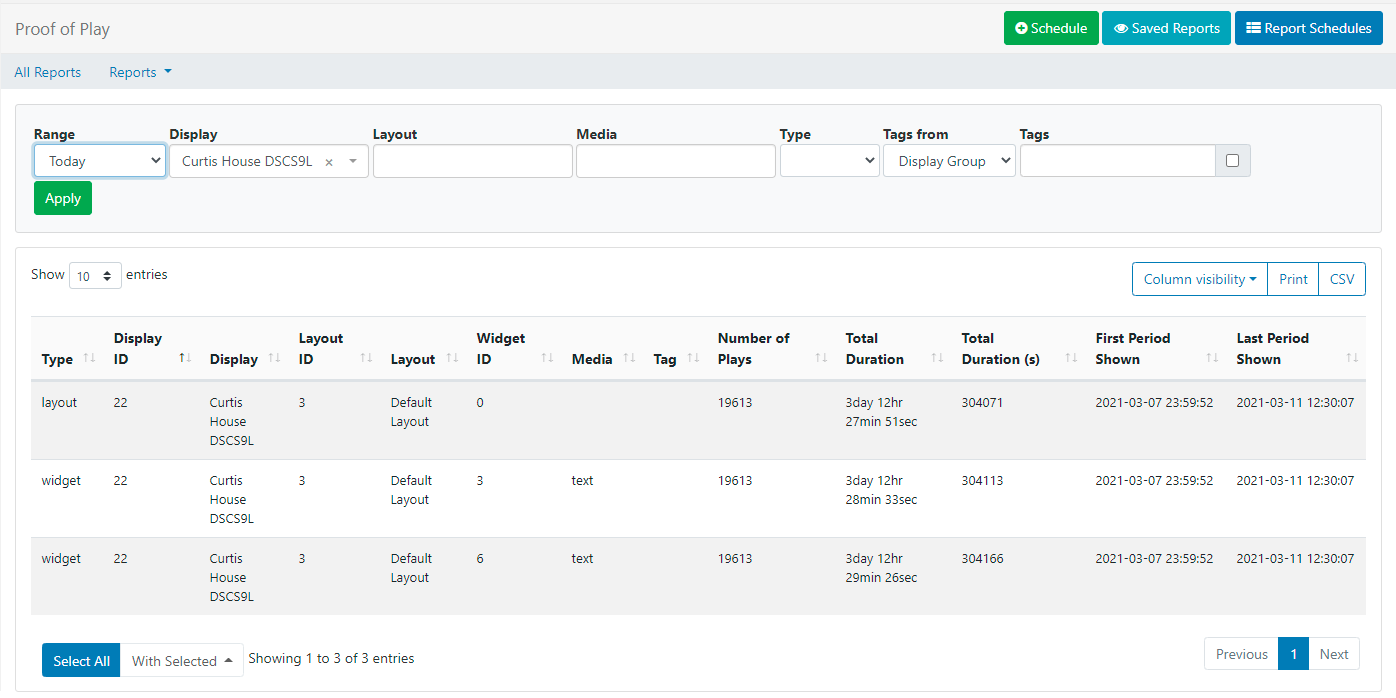Image resolution: width=1396 pixels, height=698 pixels.
Task: Click the Layout filter input field
Action: 472,161
